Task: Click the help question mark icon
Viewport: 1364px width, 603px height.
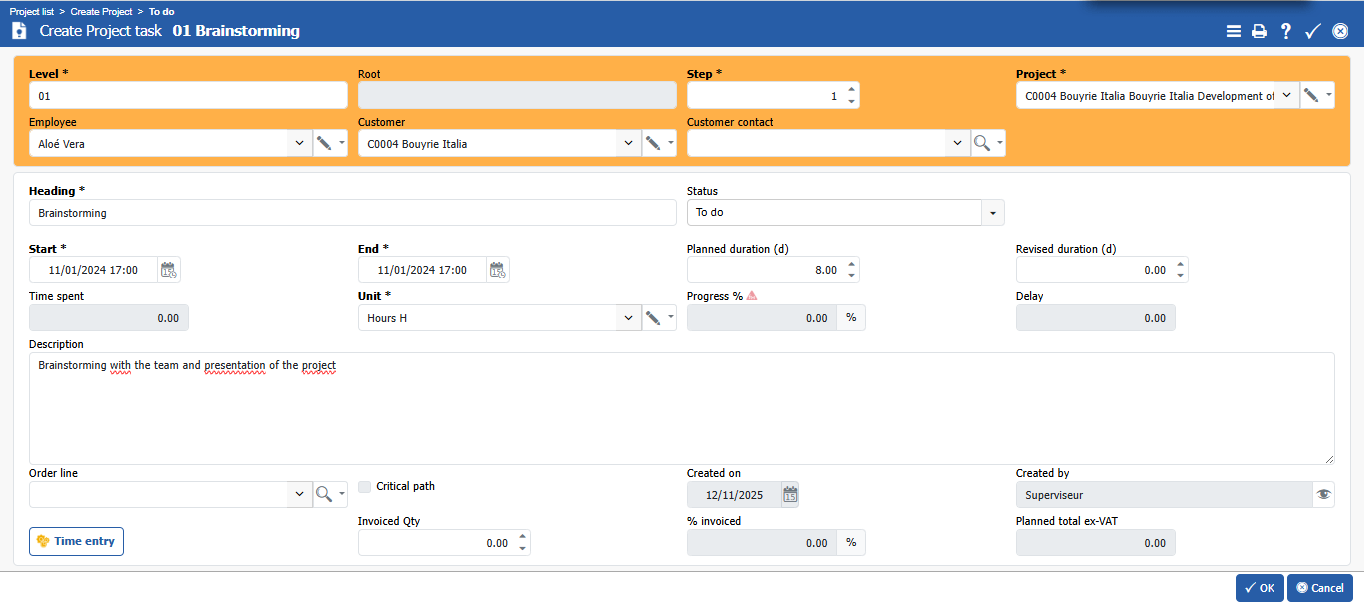Action: 1286,31
